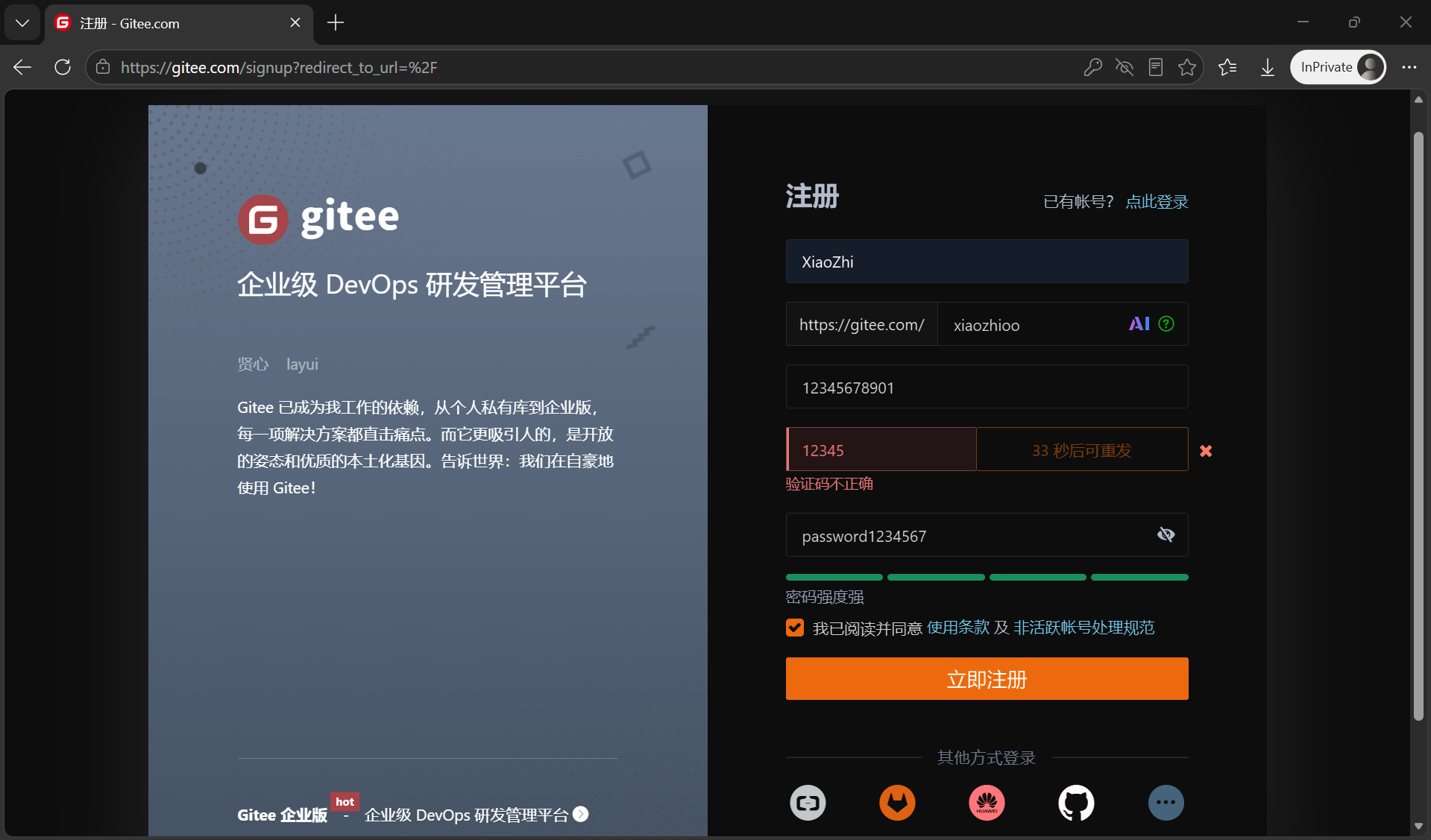The height and width of the screenshot is (840, 1431).
Task: Click the AI suggestion icon in address field
Action: (x=1139, y=323)
